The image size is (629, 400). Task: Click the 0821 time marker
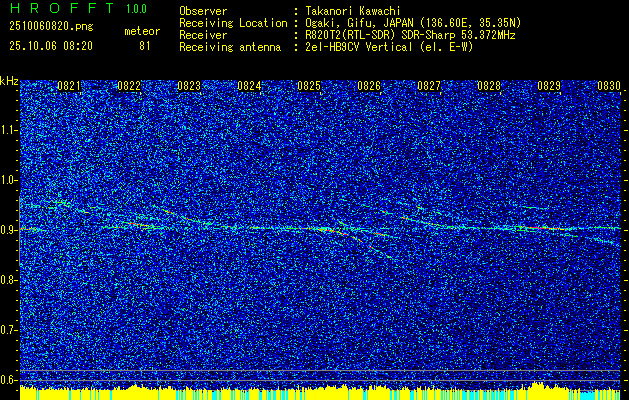[x=69, y=86]
